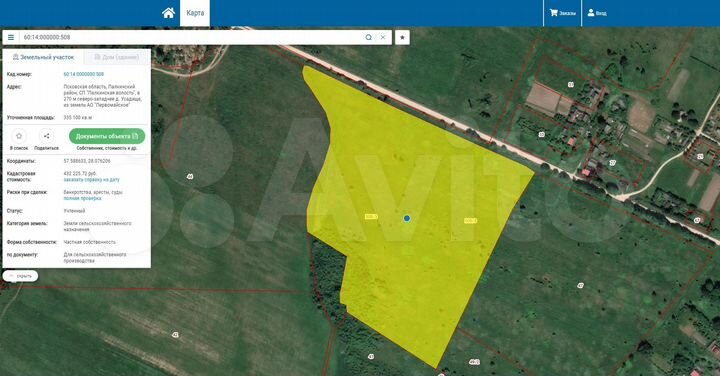This screenshot has height=376, width=720.
Task: Run search with the magnifier icon
Action: pyautogui.click(x=368, y=37)
